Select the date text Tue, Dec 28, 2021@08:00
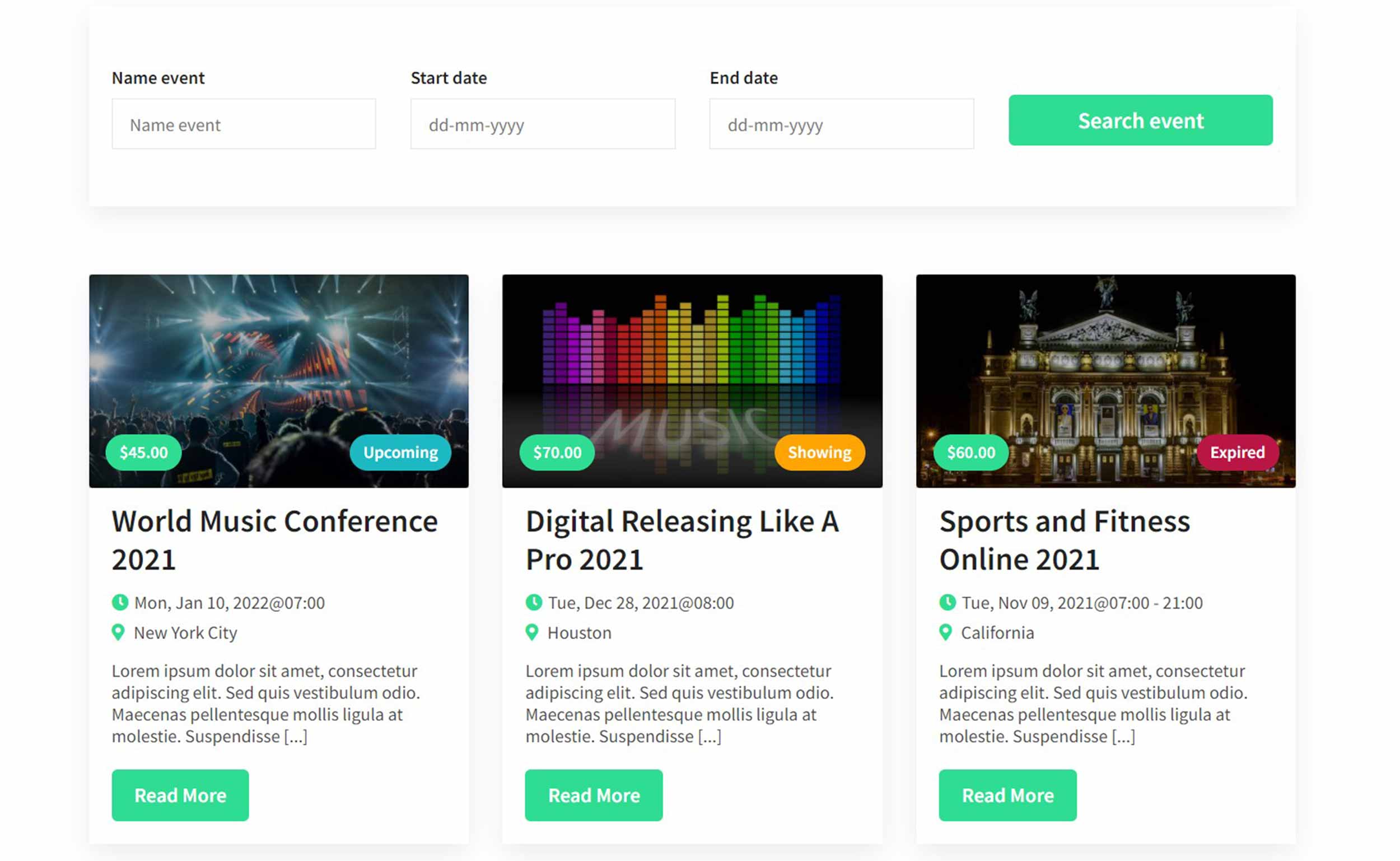The height and width of the screenshot is (861, 1400). click(x=641, y=603)
